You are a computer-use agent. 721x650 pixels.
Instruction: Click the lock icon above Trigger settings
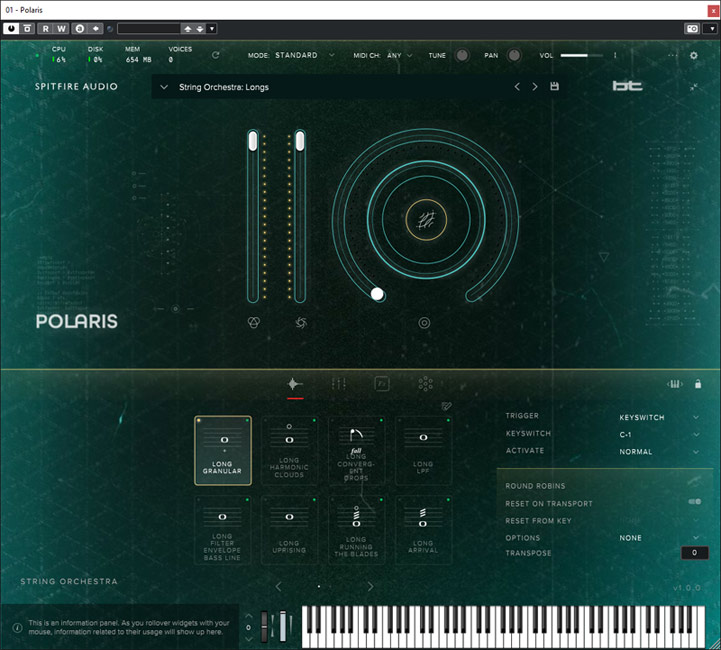pos(697,384)
